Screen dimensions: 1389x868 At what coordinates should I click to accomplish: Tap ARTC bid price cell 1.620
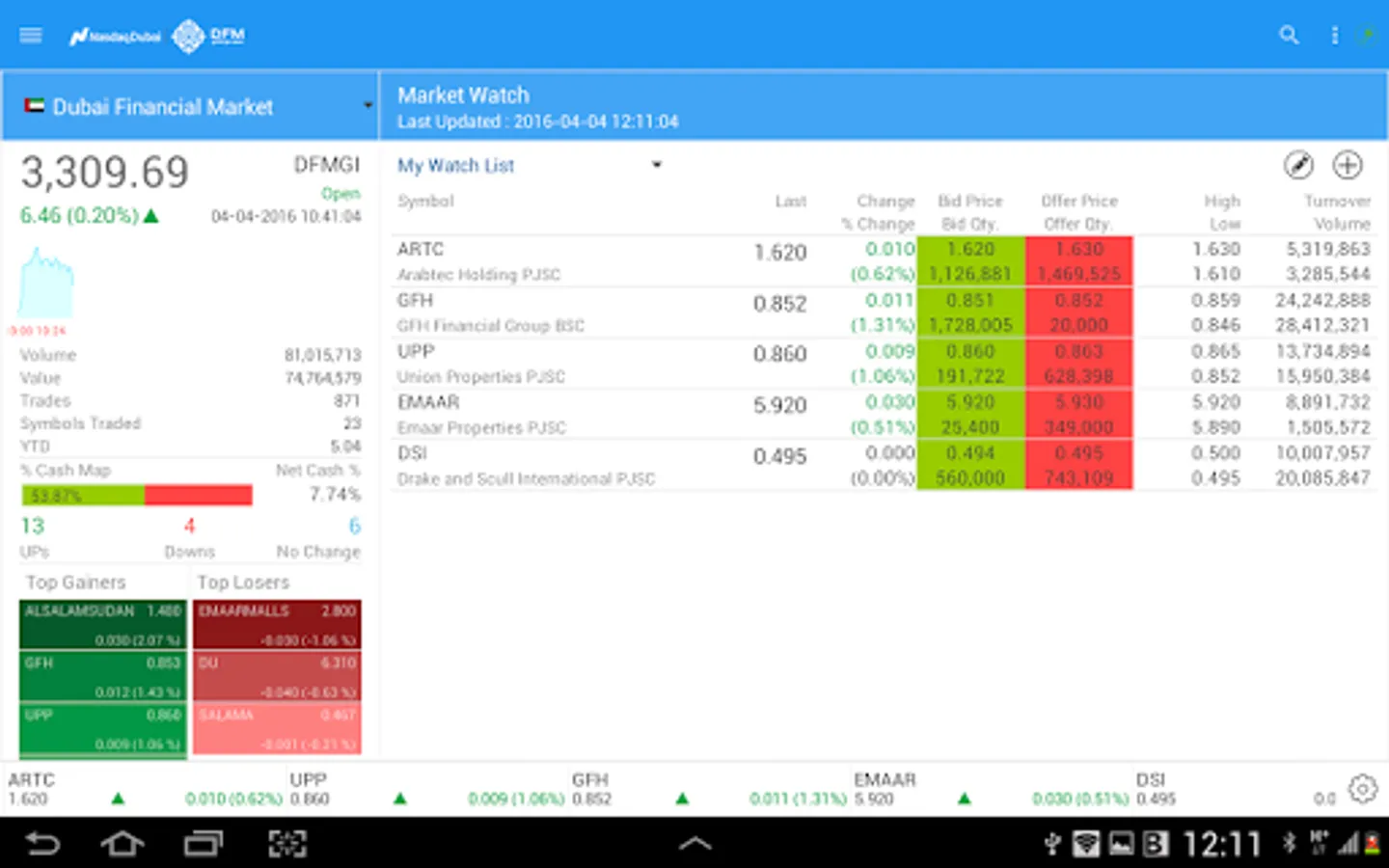coord(970,249)
